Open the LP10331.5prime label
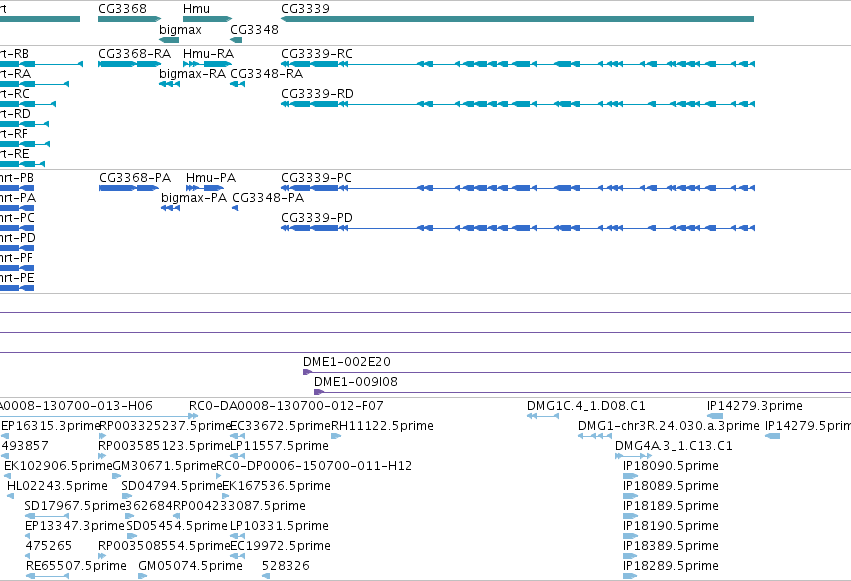 pyautogui.click(x=280, y=526)
